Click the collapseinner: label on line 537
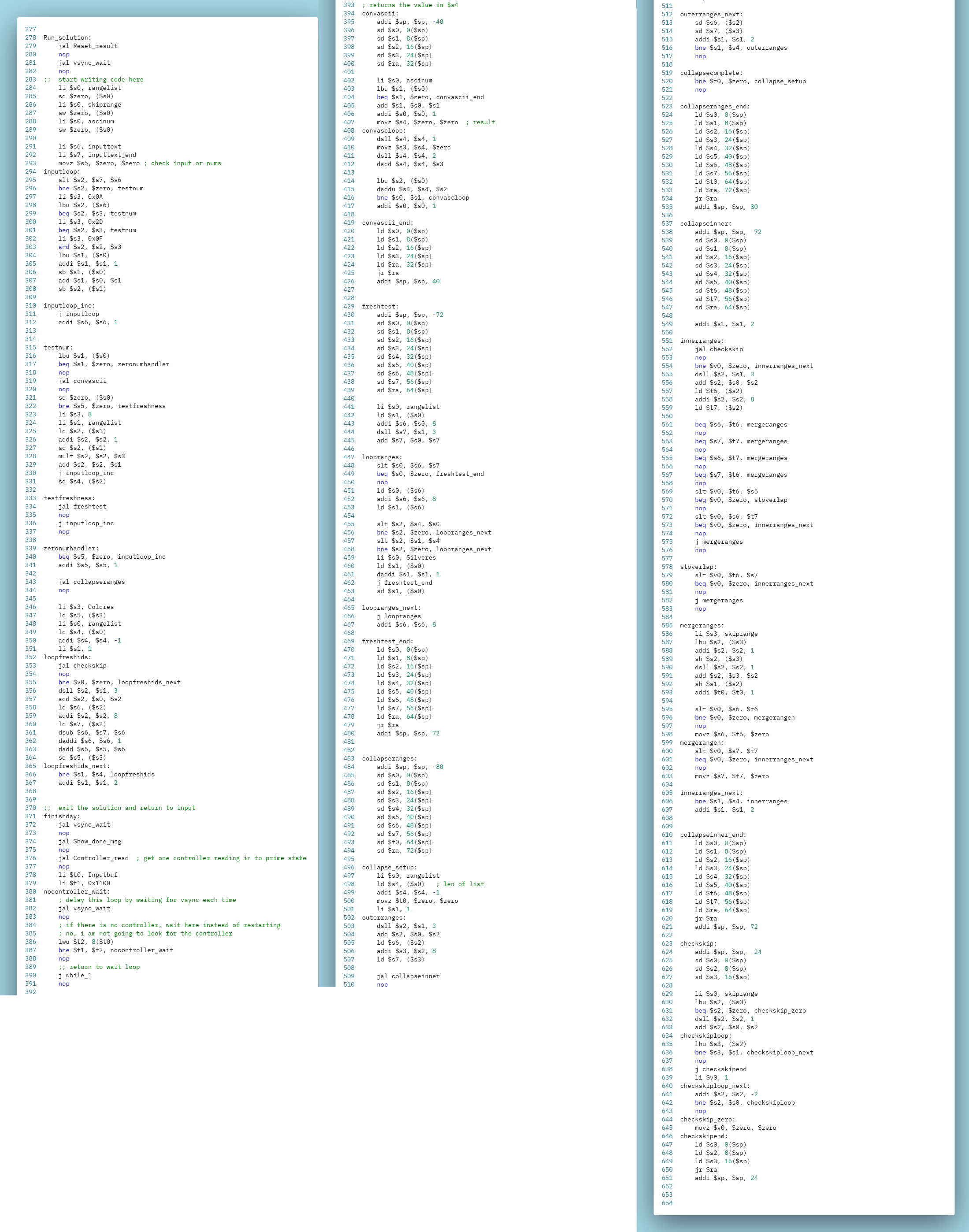969x1232 pixels. click(x=706, y=224)
